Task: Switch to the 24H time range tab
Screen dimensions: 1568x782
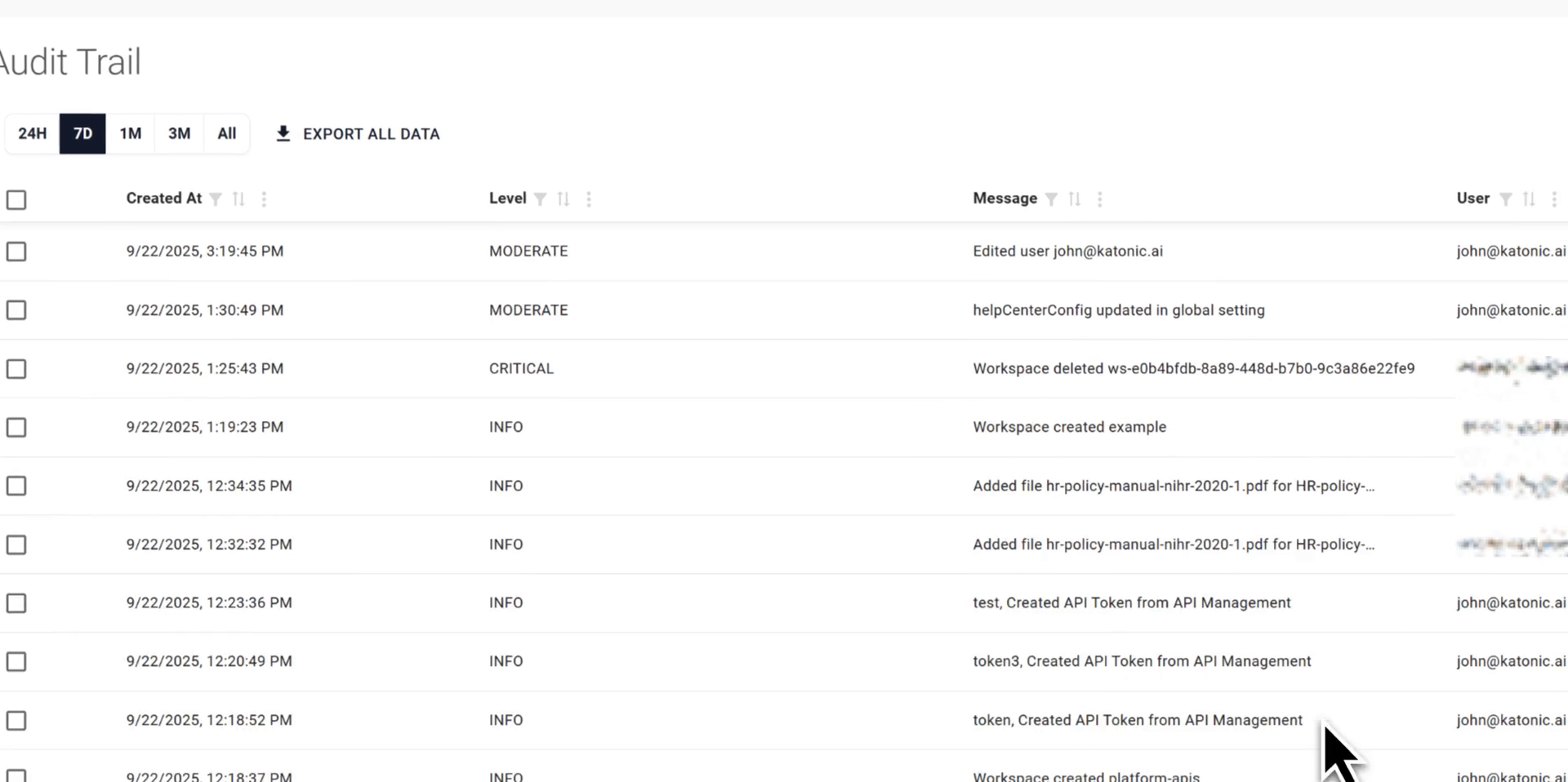Action: pyautogui.click(x=32, y=133)
